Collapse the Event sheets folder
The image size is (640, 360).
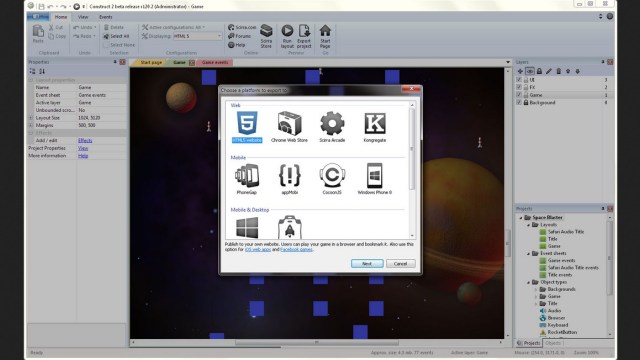529,253
